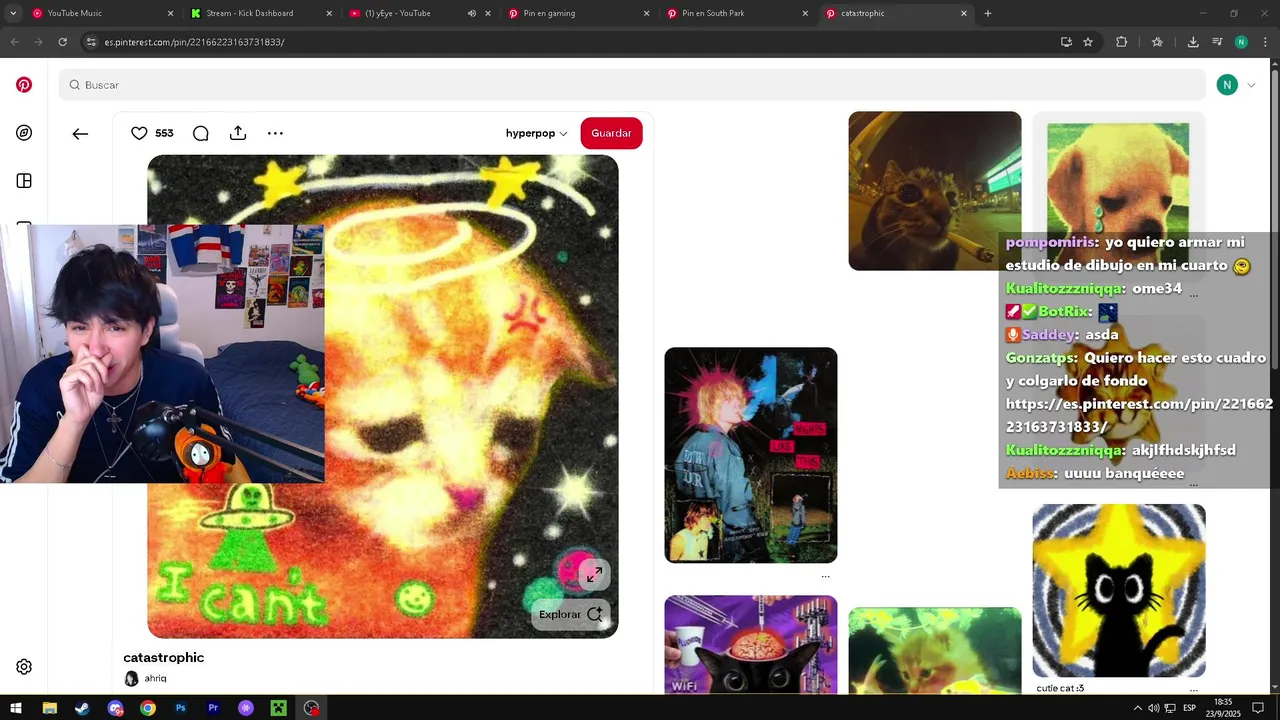
Task: Like the pin with the heart icon
Action: coord(139,133)
